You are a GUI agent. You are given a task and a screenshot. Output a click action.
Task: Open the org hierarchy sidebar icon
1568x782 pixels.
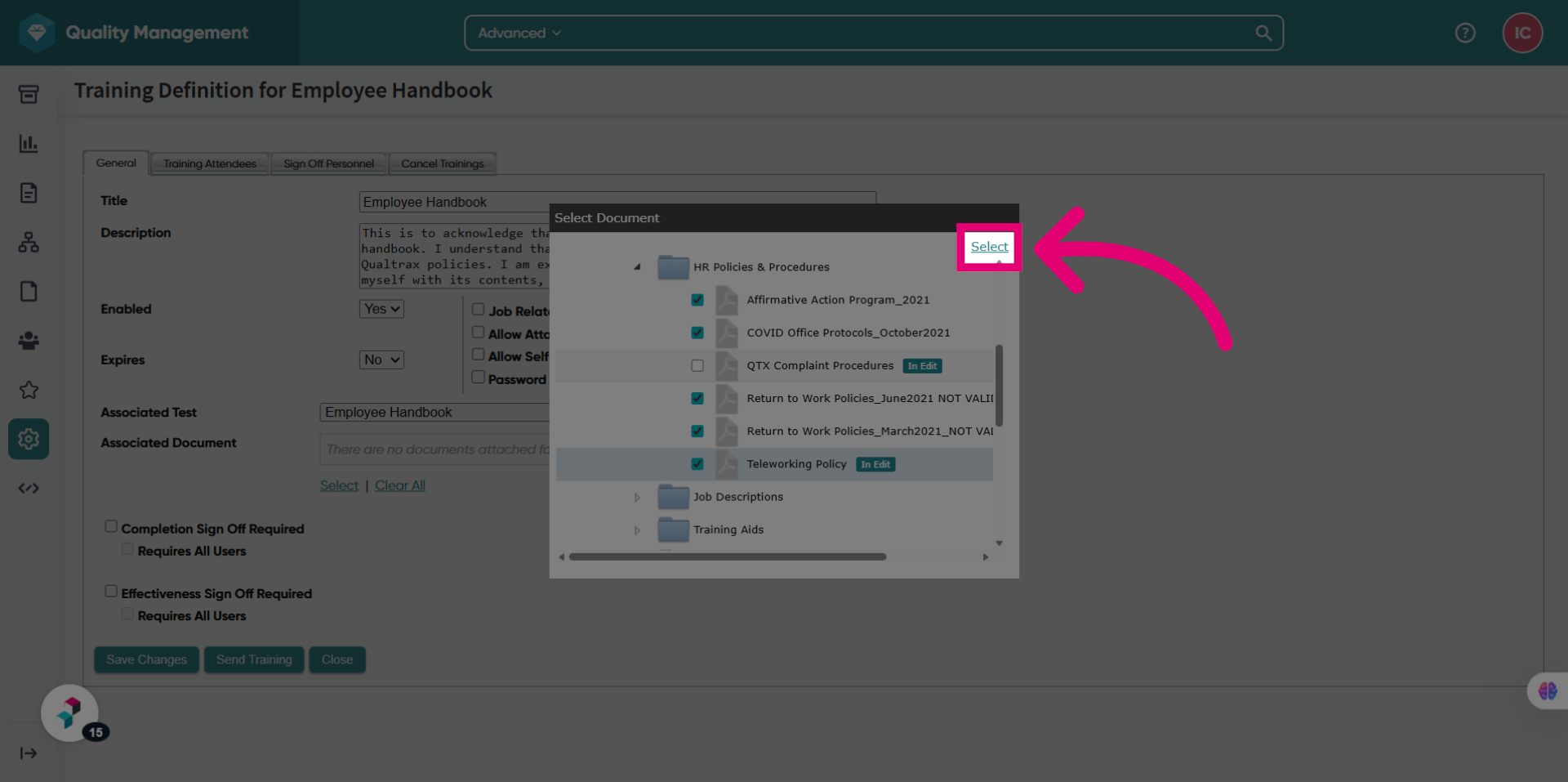click(29, 243)
